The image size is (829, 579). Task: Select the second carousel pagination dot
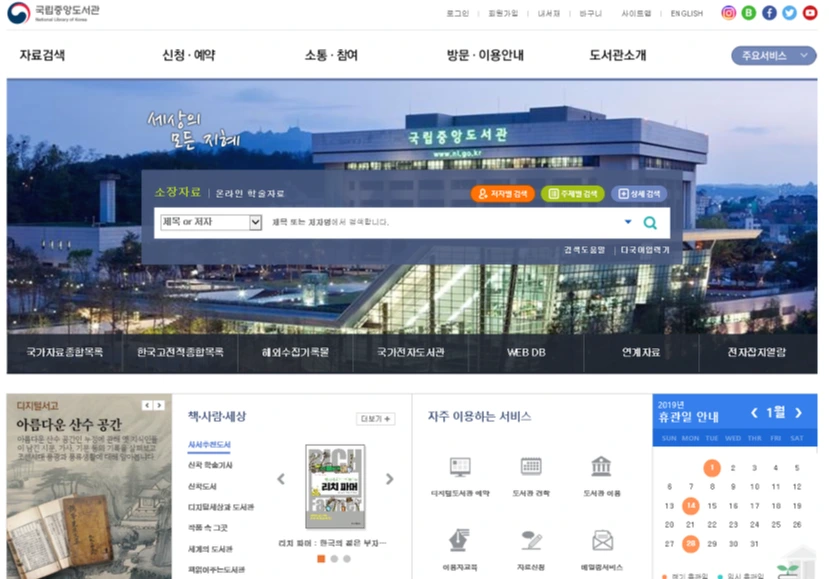click(x=334, y=559)
